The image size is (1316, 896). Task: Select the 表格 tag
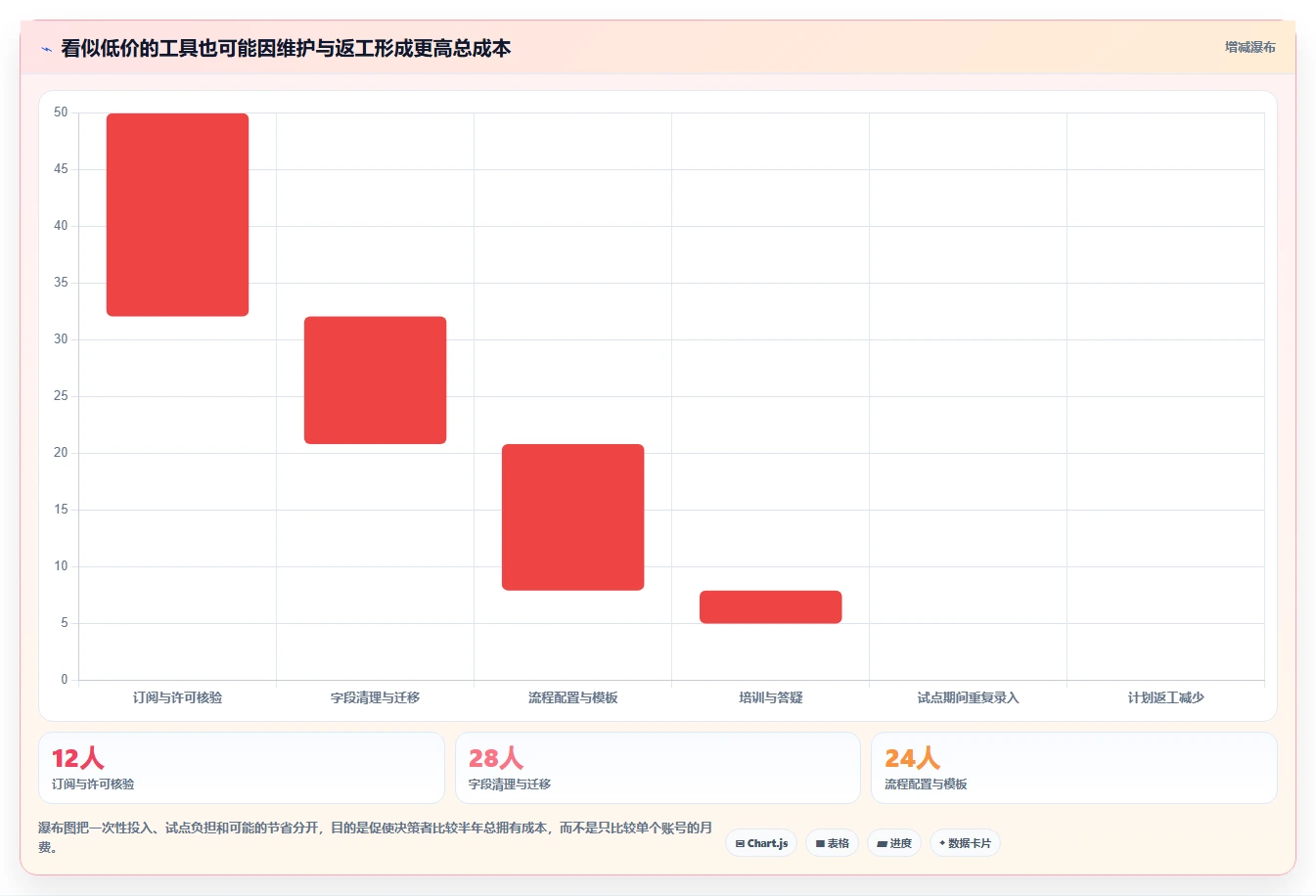833,843
